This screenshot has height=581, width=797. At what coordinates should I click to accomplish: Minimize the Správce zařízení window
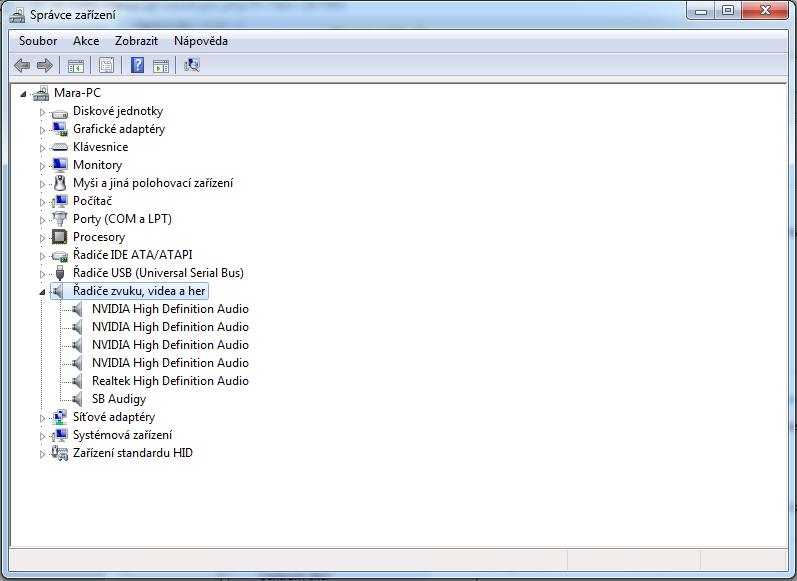click(x=701, y=11)
